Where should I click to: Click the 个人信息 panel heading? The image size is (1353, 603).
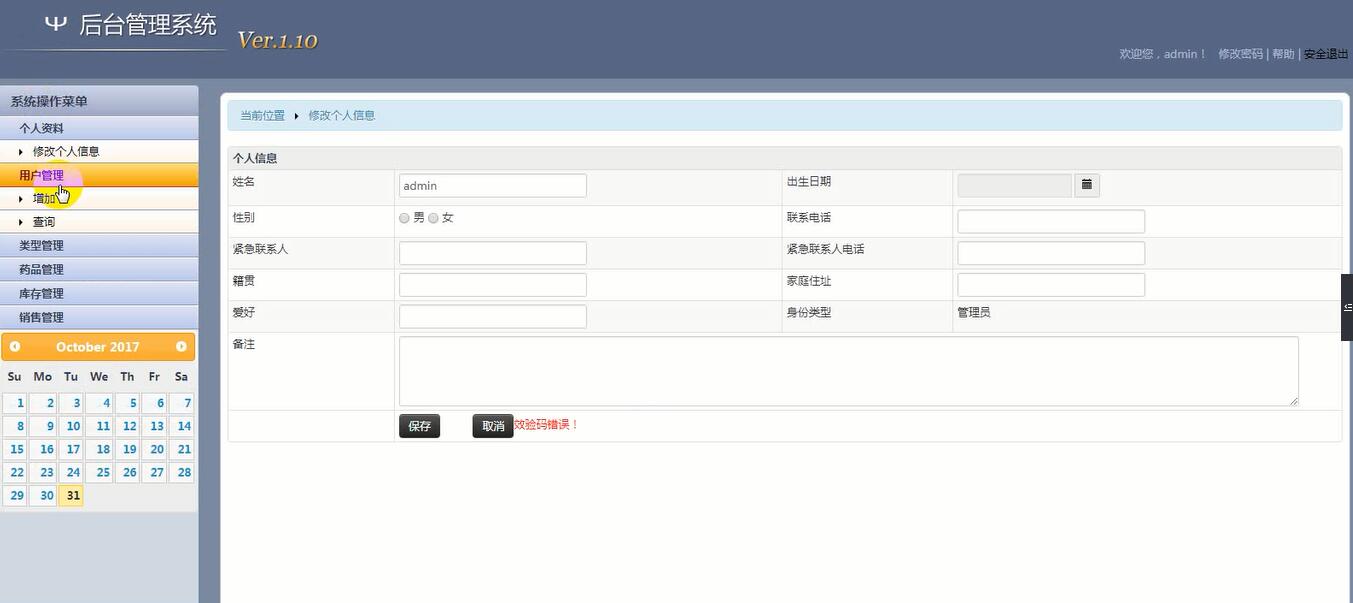255,158
